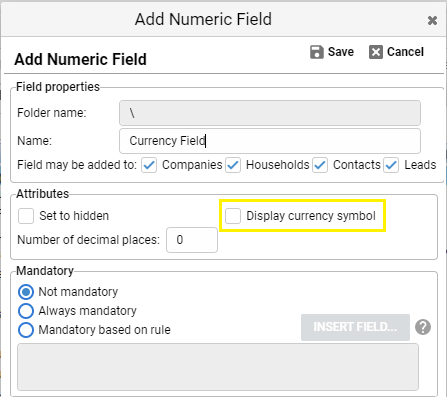Screen dimensions: 447x397
Task: Enable the Set to hidden checkbox
Action: (26, 216)
